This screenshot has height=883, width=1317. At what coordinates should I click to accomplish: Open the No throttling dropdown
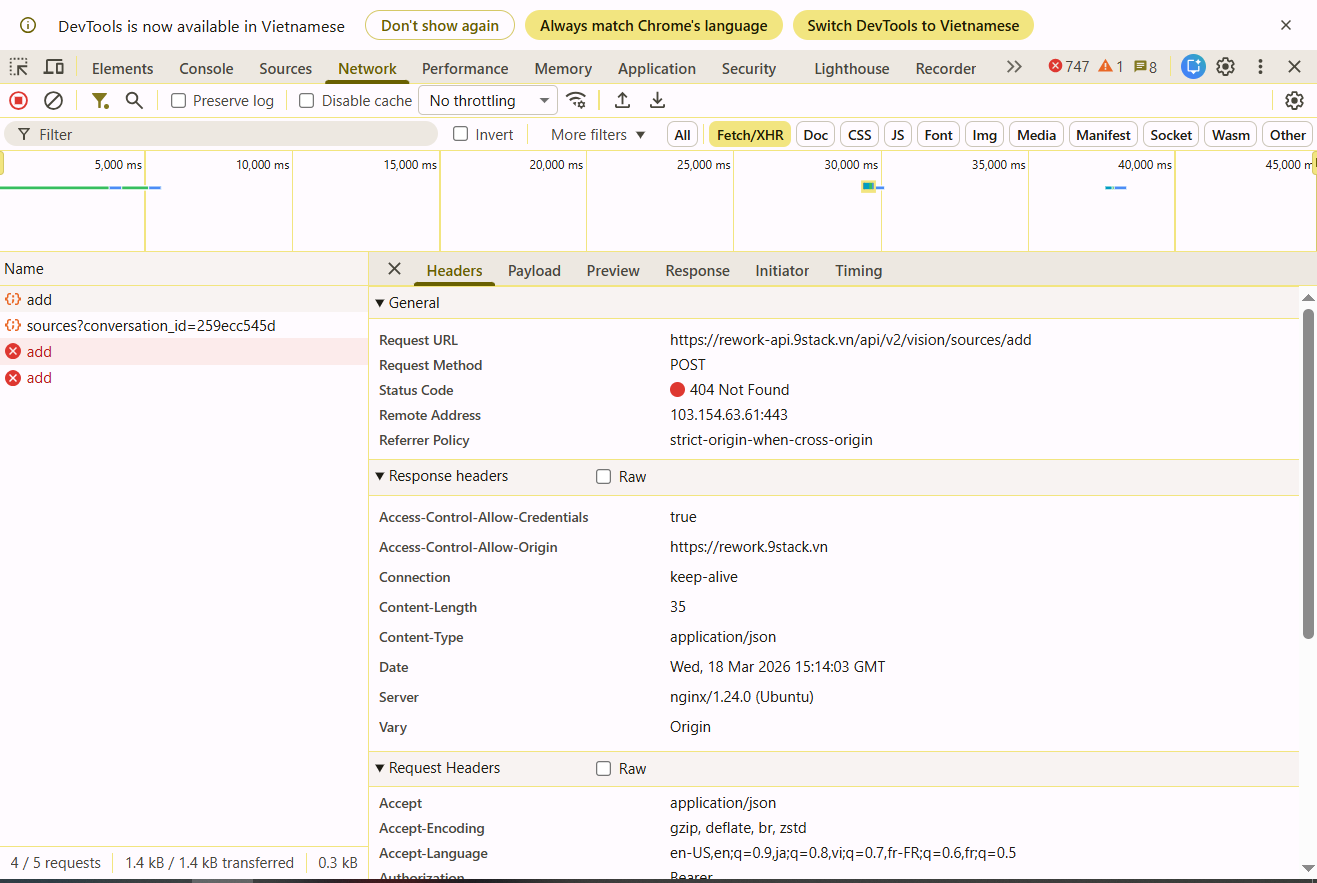tap(489, 100)
